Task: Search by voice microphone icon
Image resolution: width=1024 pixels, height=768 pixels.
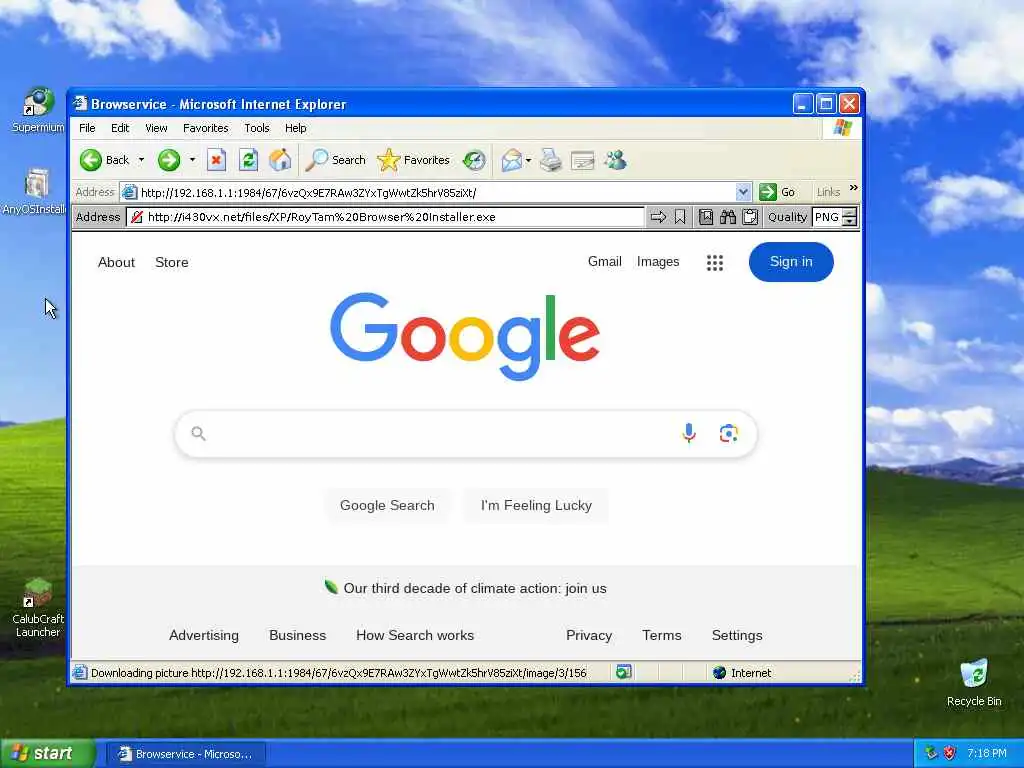Action: tap(688, 433)
